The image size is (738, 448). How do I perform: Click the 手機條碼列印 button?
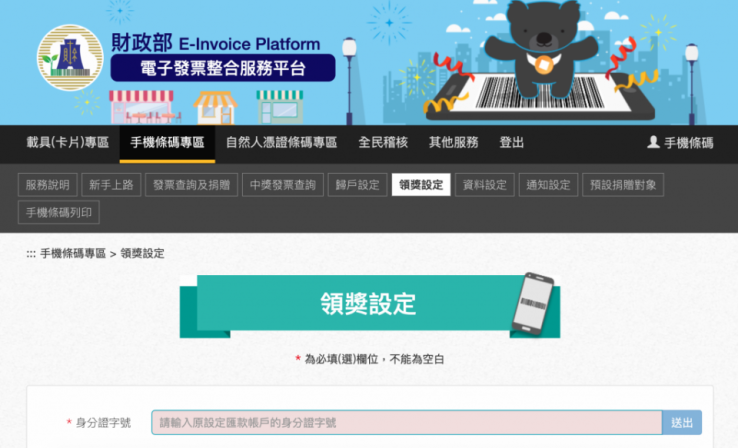click(59, 212)
